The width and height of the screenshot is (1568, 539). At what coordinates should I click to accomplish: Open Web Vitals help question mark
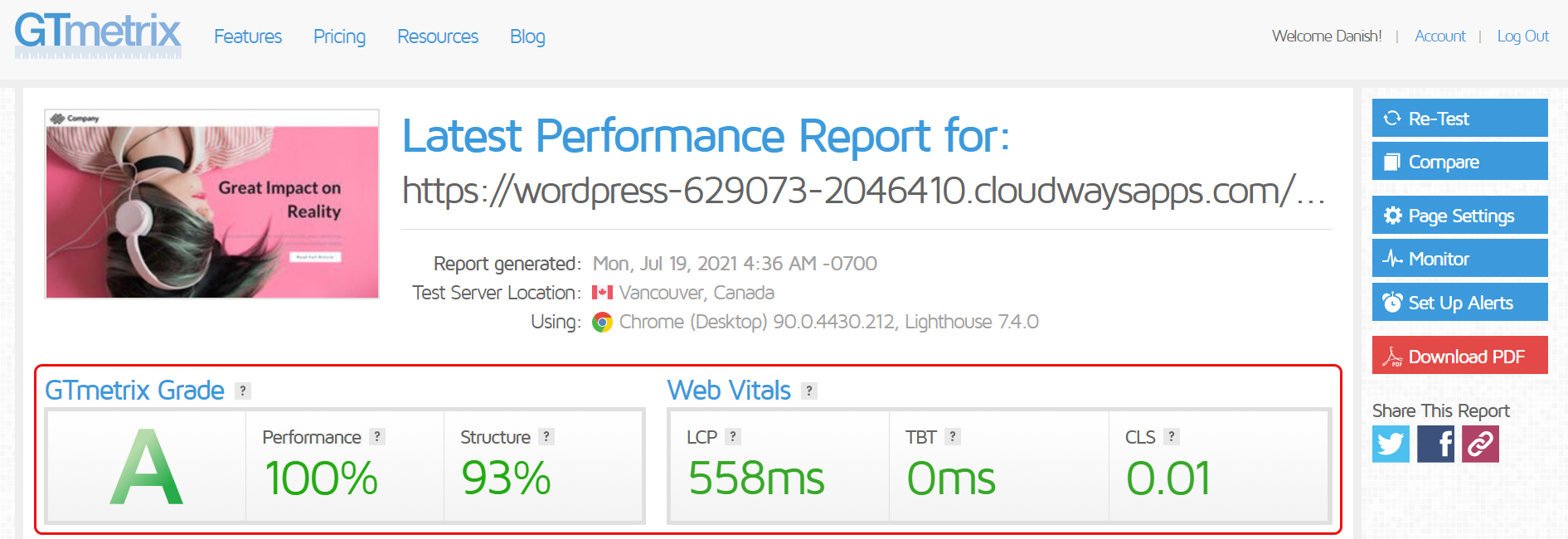pos(809,391)
